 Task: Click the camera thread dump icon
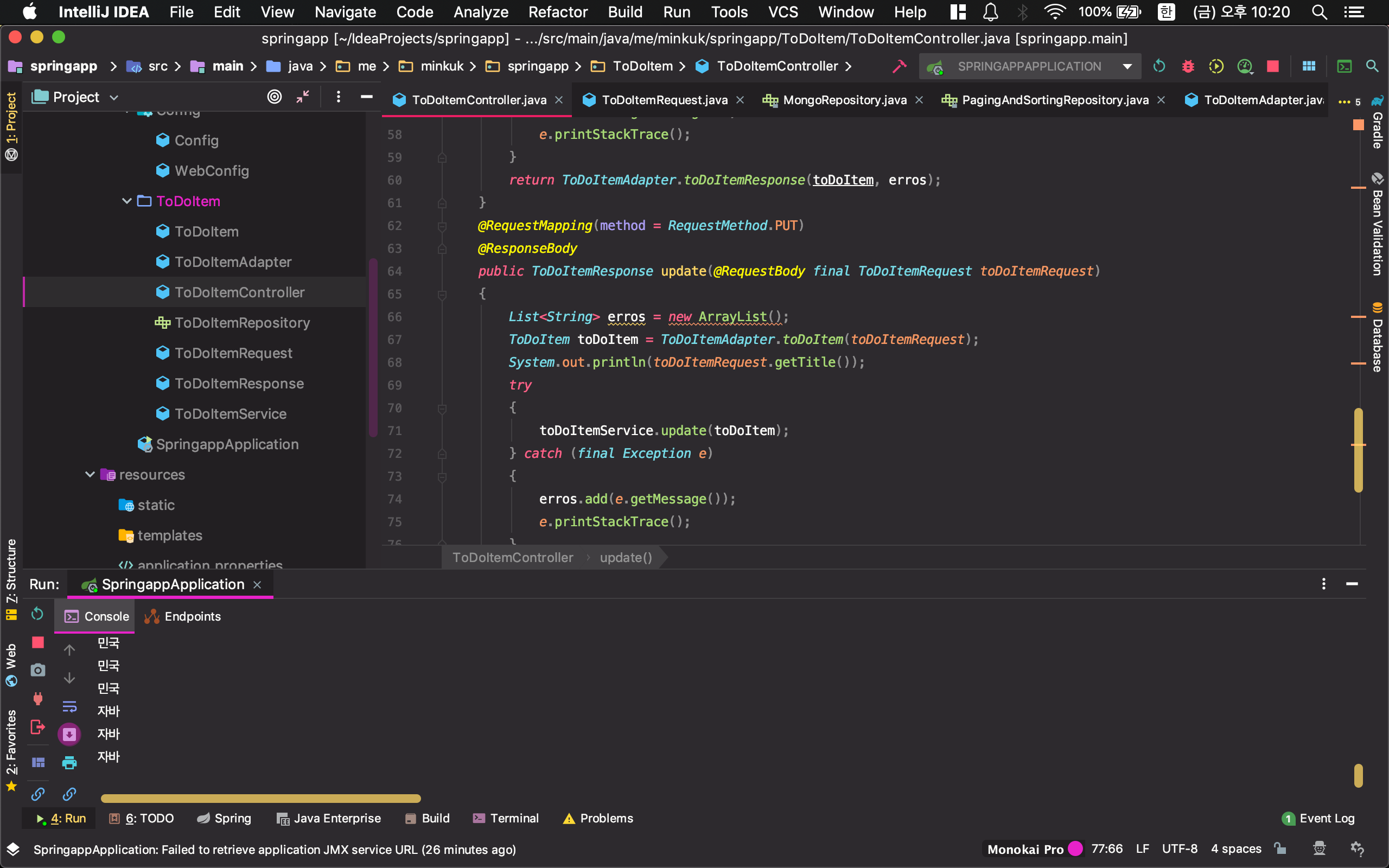37,670
